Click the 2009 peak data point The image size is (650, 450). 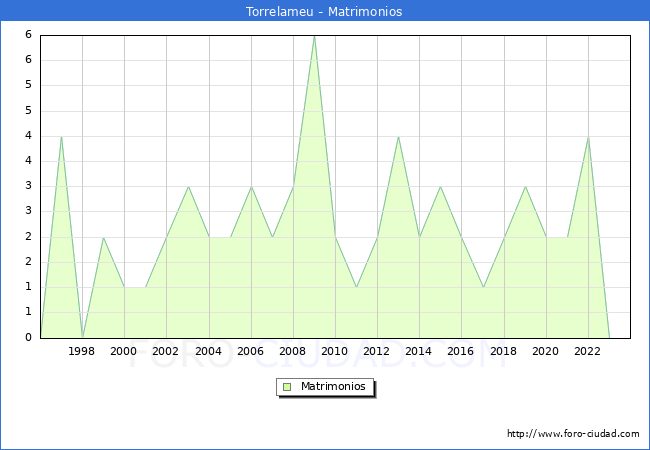point(315,36)
